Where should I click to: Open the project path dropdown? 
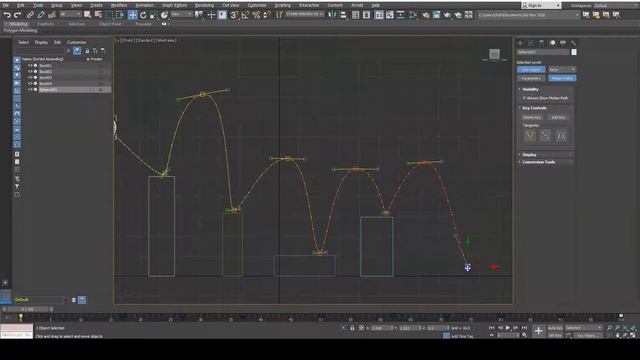click(529, 15)
